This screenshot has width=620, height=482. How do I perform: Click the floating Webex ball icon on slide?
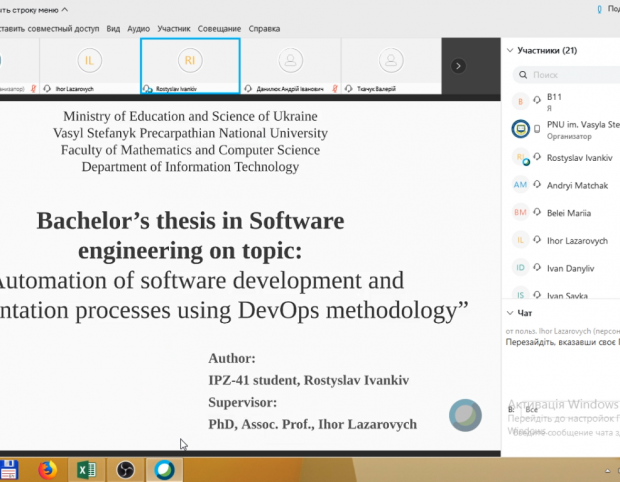pyautogui.click(x=465, y=415)
